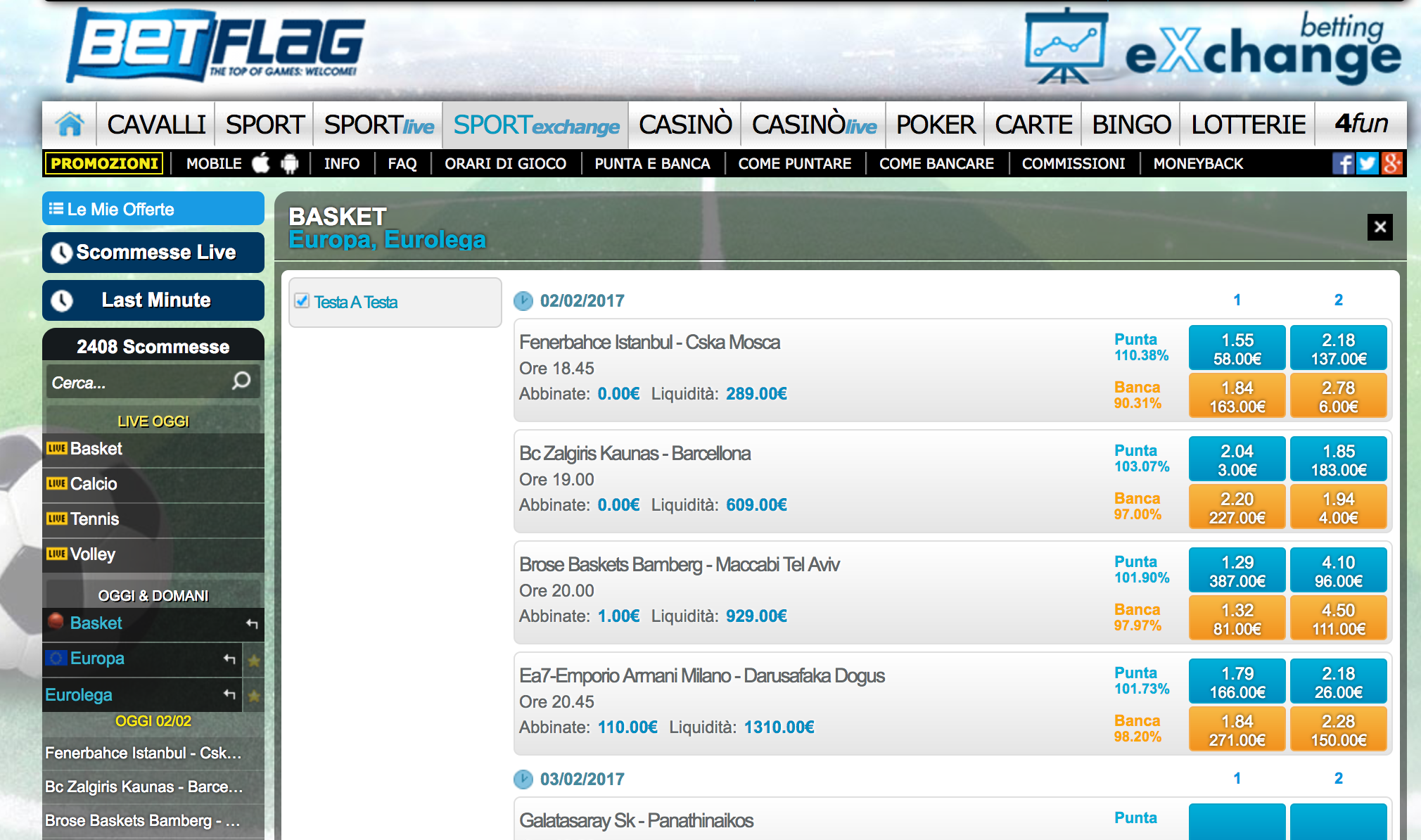Open Fenerbahce Istanbul match in sidebar
The height and width of the screenshot is (840, 1421).
click(x=153, y=753)
